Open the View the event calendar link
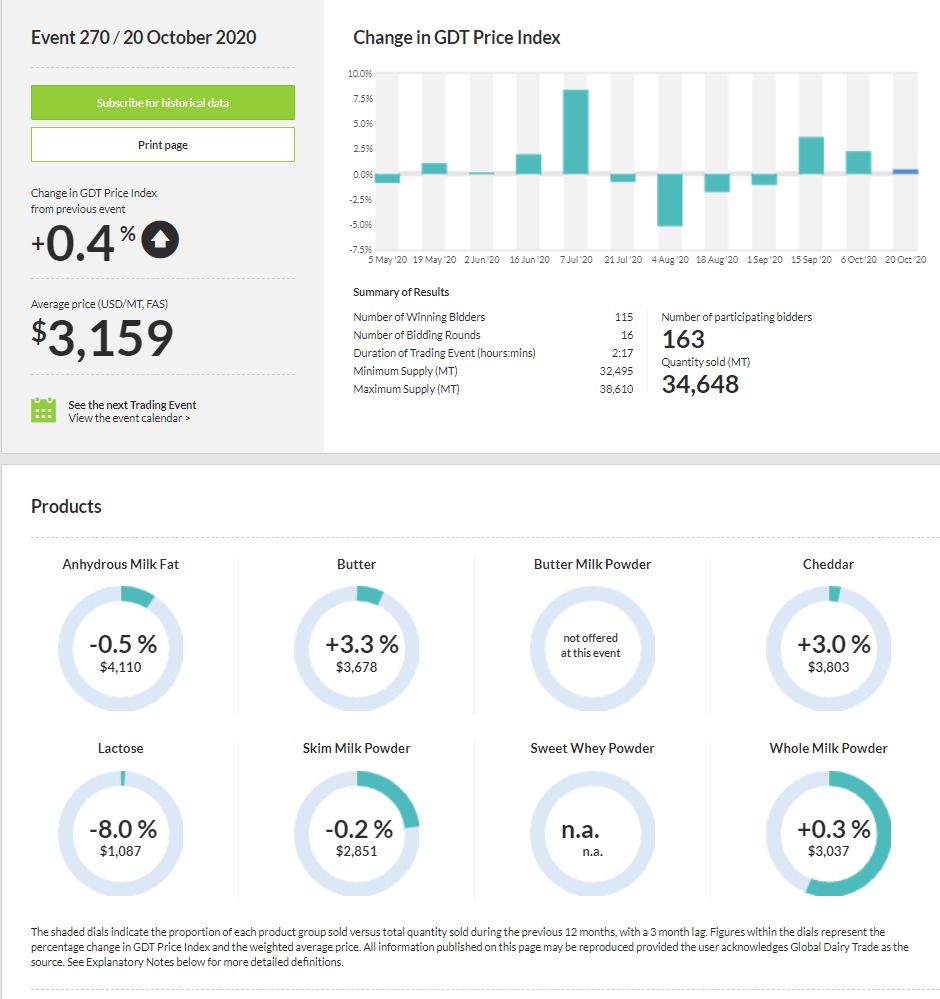 click(x=129, y=418)
